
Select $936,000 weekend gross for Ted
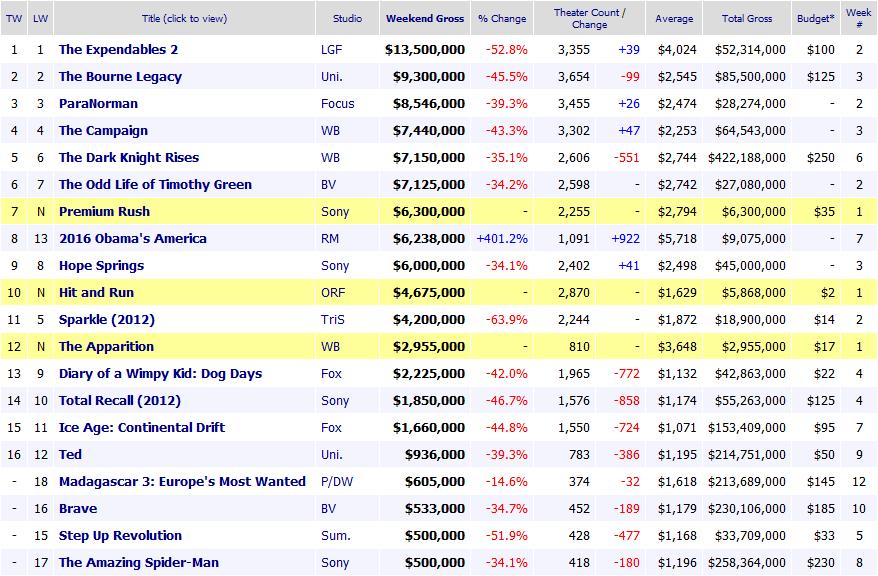point(435,455)
